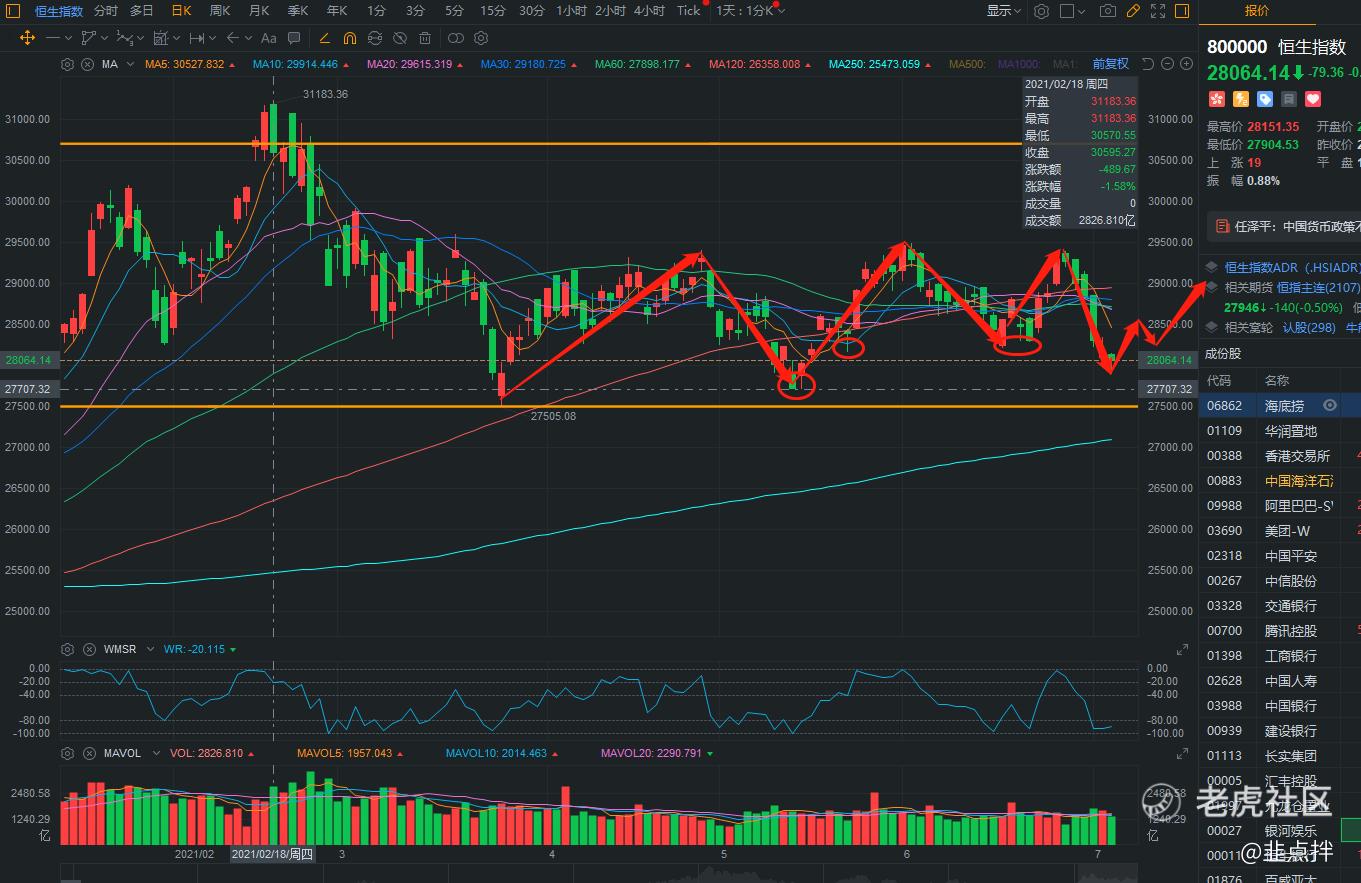Select 腾讯控股 constituent stock row
This screenshot has width=1361, height=883.
(x=1280, y=631)
